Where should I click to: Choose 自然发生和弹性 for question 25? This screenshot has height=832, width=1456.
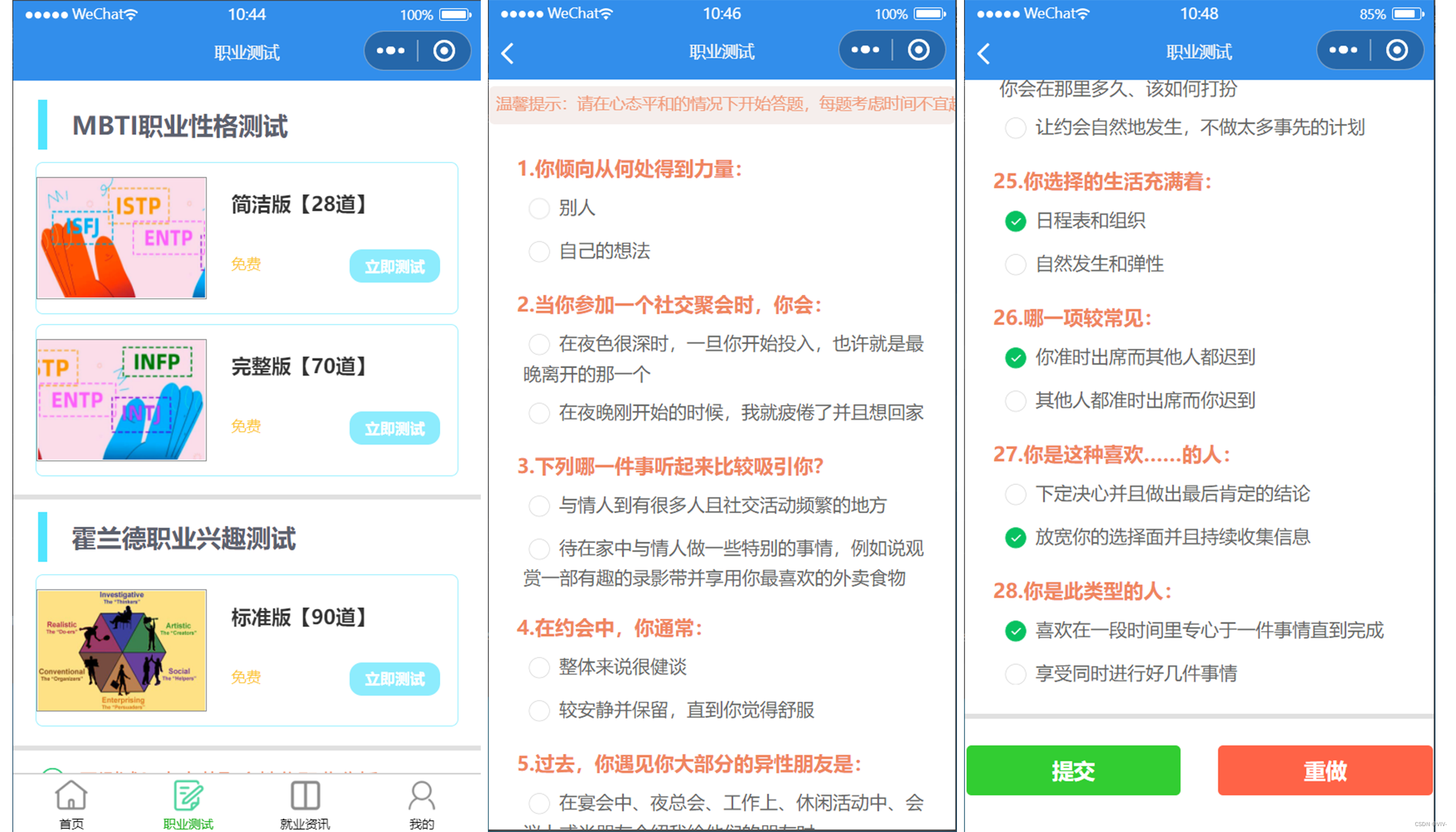click(x=1016, y=264)
